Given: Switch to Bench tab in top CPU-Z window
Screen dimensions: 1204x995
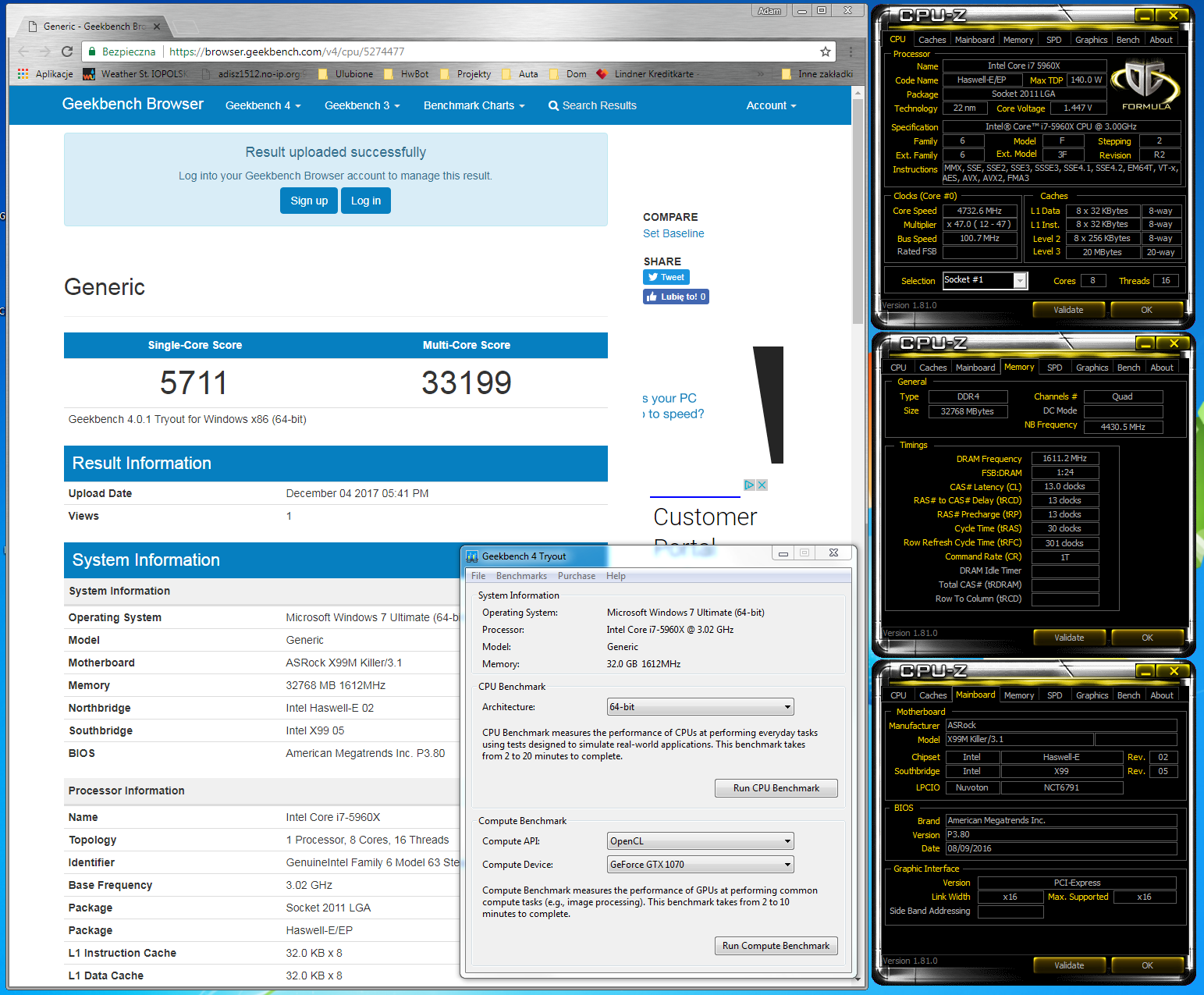Looking at the screenshot, I should [1128, 40].
